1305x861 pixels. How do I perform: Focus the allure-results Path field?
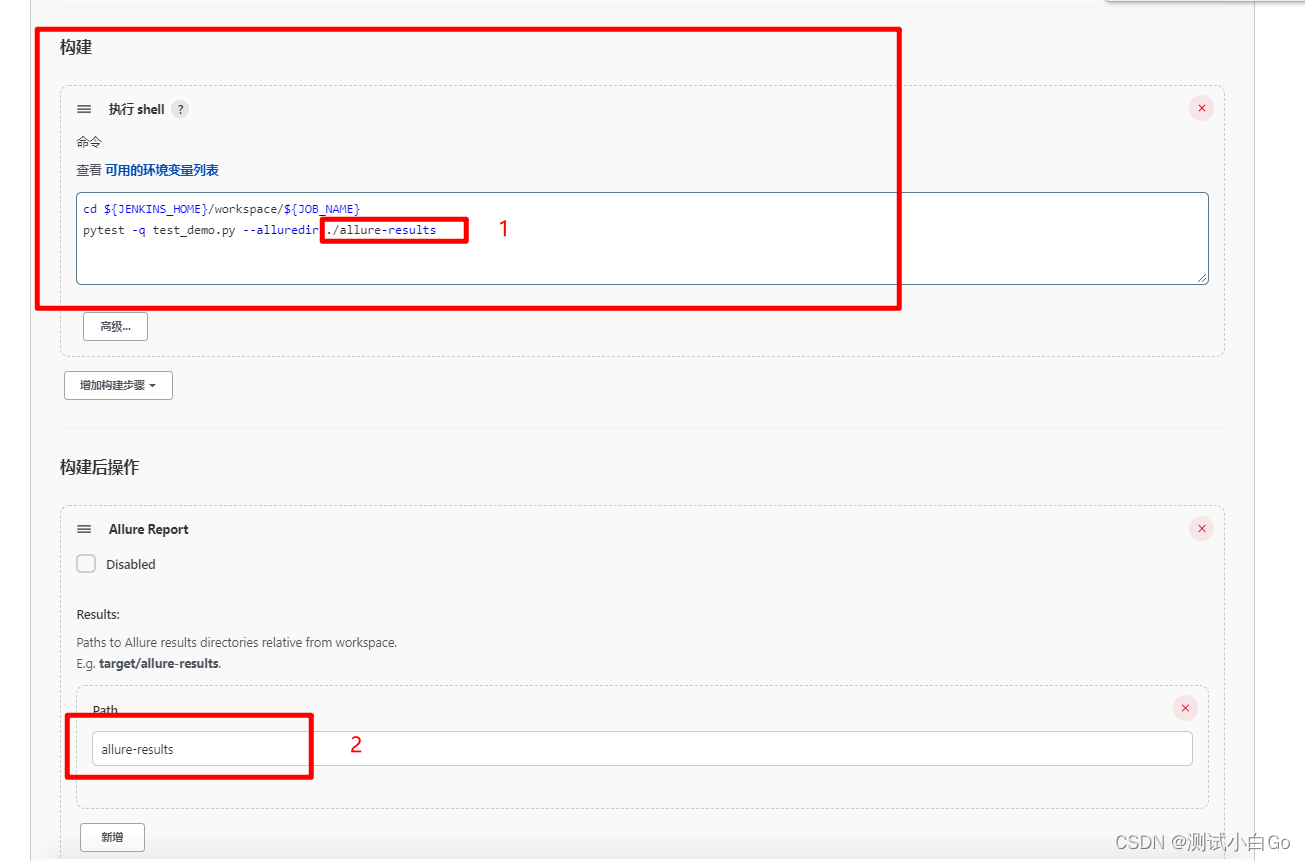coord(642,748)
